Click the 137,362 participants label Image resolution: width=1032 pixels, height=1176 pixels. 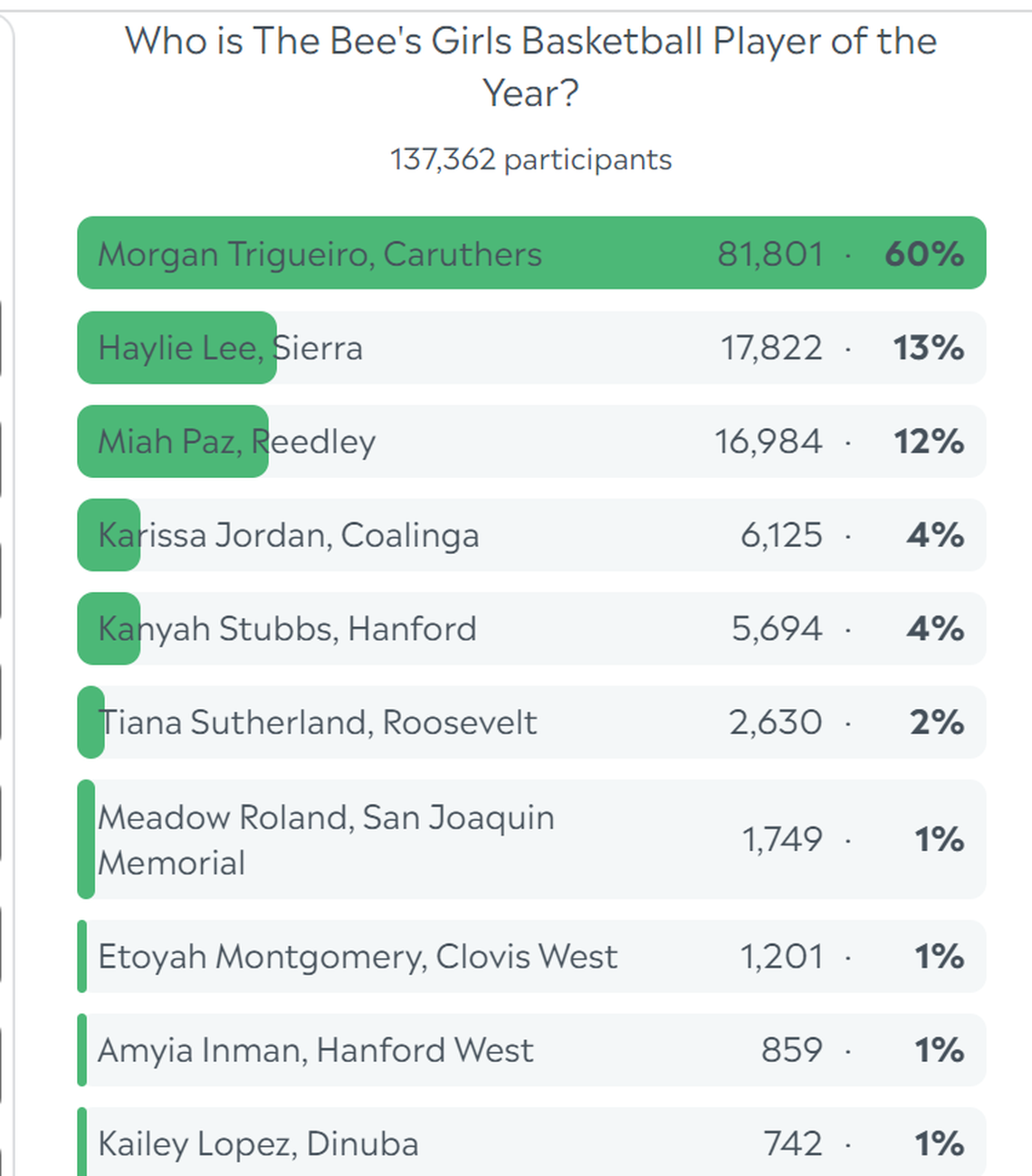click(x=531, y=159)
